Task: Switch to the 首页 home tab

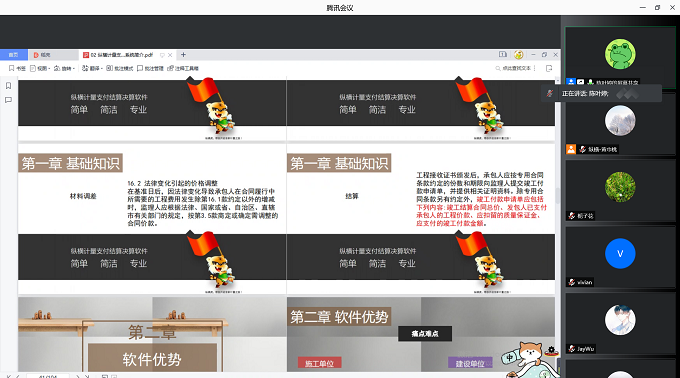Action: pos(14,55)
